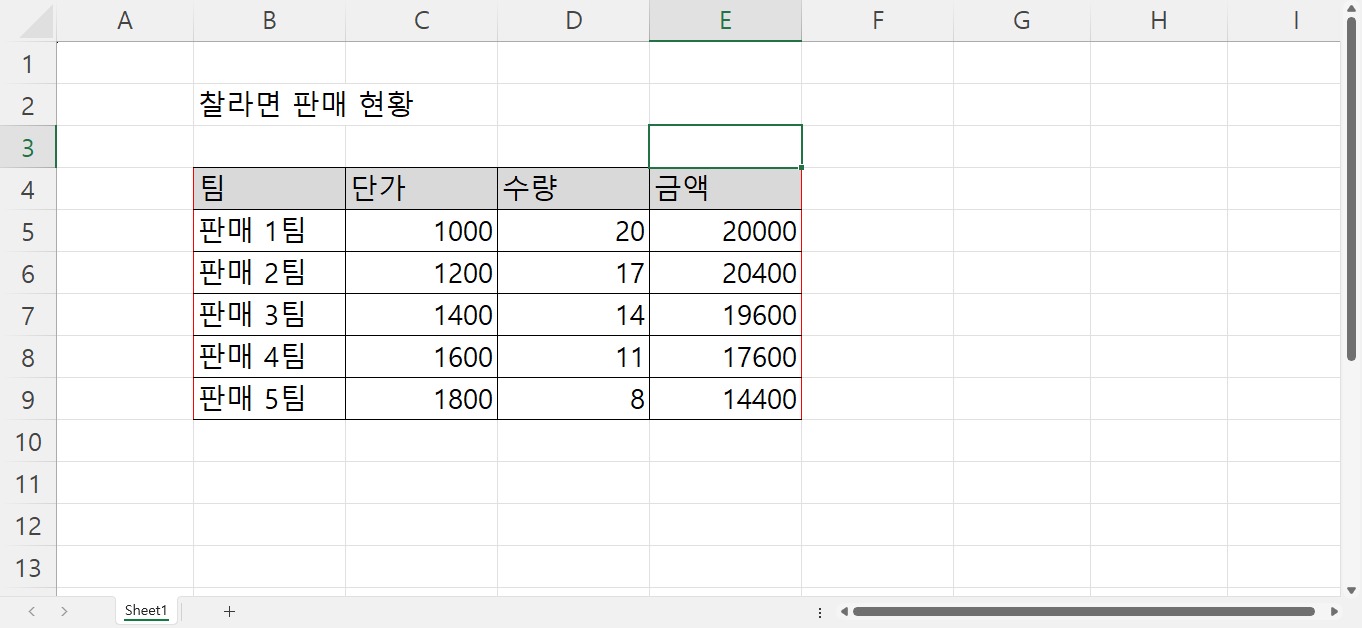The width and height of the screenshot is (1362, 628).
Task: Select row 5 header
Action: point(28,231)
